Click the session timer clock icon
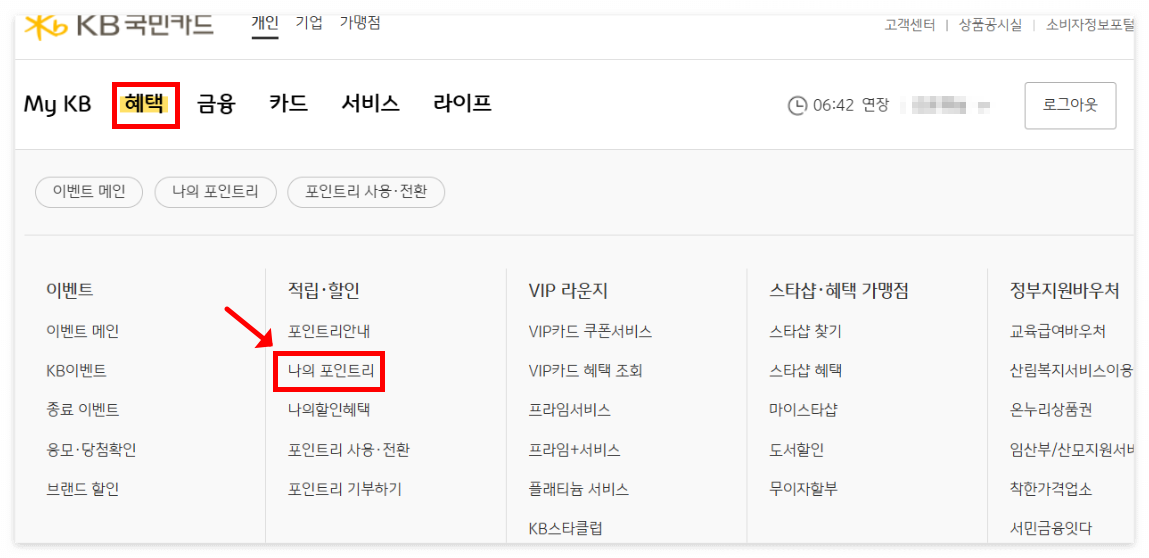The height and width of the screenshot is (558, 1149). 797,106
